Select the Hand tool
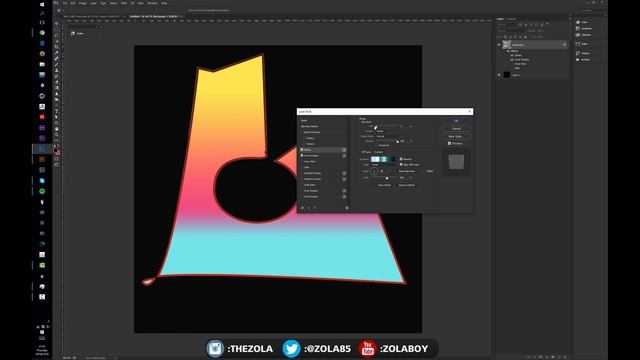The height and width of the screenshot is (360, 640). click(56, 129)
